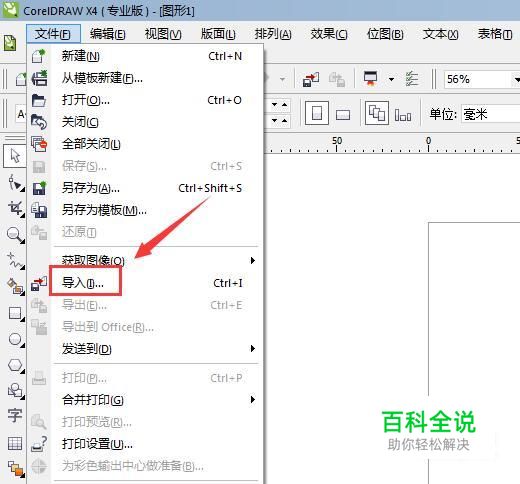The height and width of the screenshot is (484, 520).
Task: Open the 文件(F) menu
Action: click(53, 34)
